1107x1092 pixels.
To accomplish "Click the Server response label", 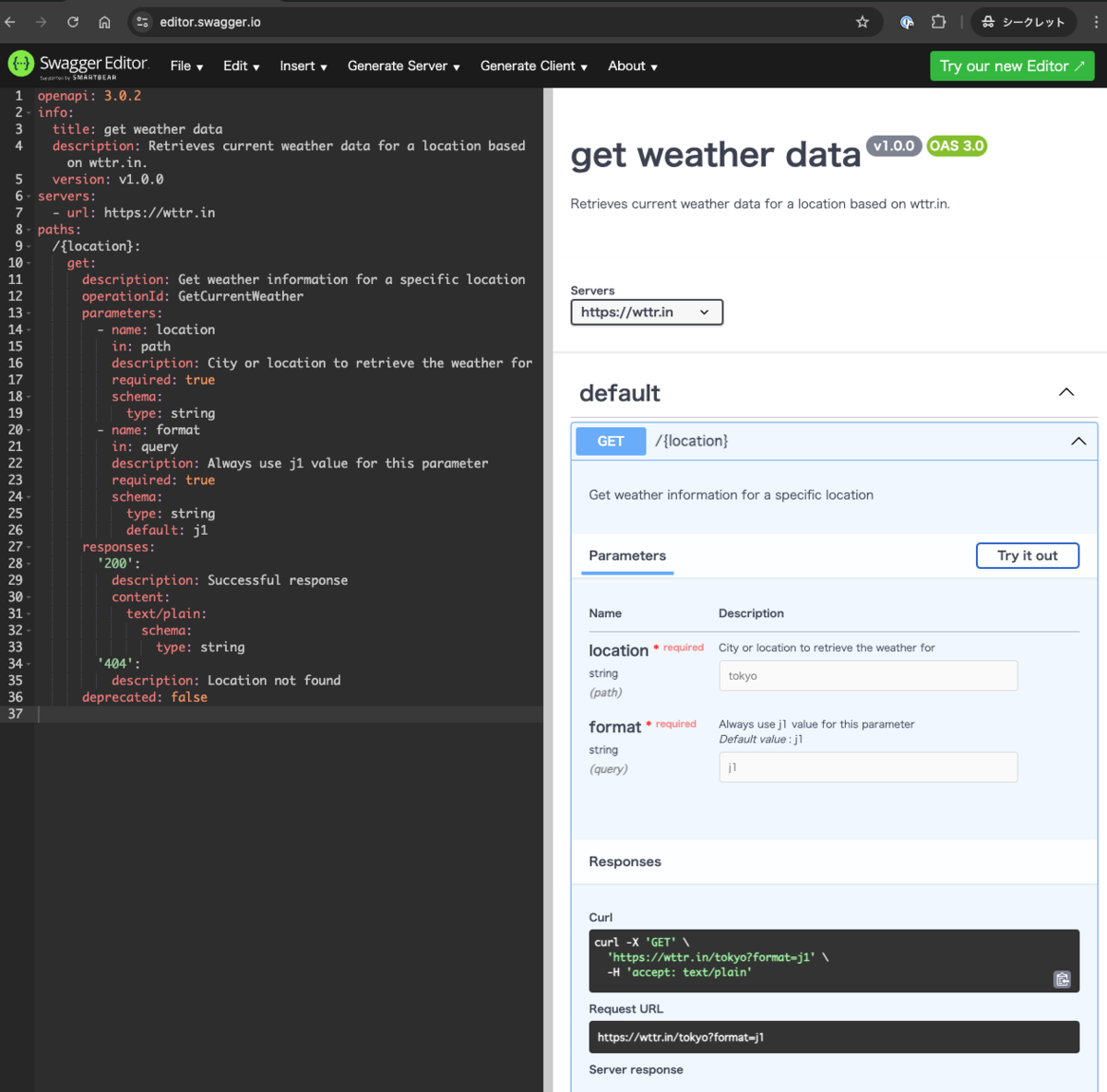I will click(x=636, y=1070).
